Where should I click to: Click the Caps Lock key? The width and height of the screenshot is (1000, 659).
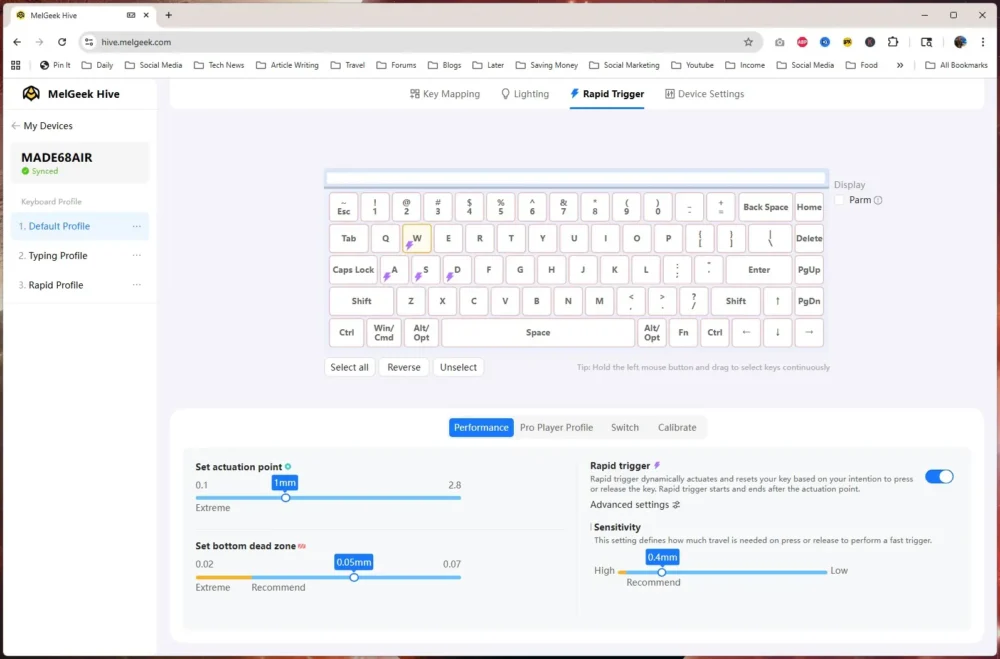tap(353, 270)
